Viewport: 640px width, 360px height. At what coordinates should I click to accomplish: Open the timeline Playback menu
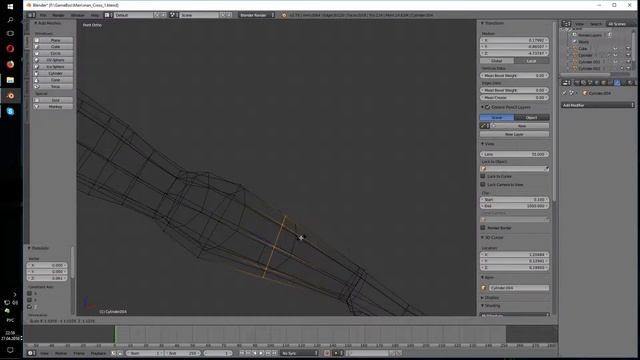pyautogui.click(x=98, y=353)
